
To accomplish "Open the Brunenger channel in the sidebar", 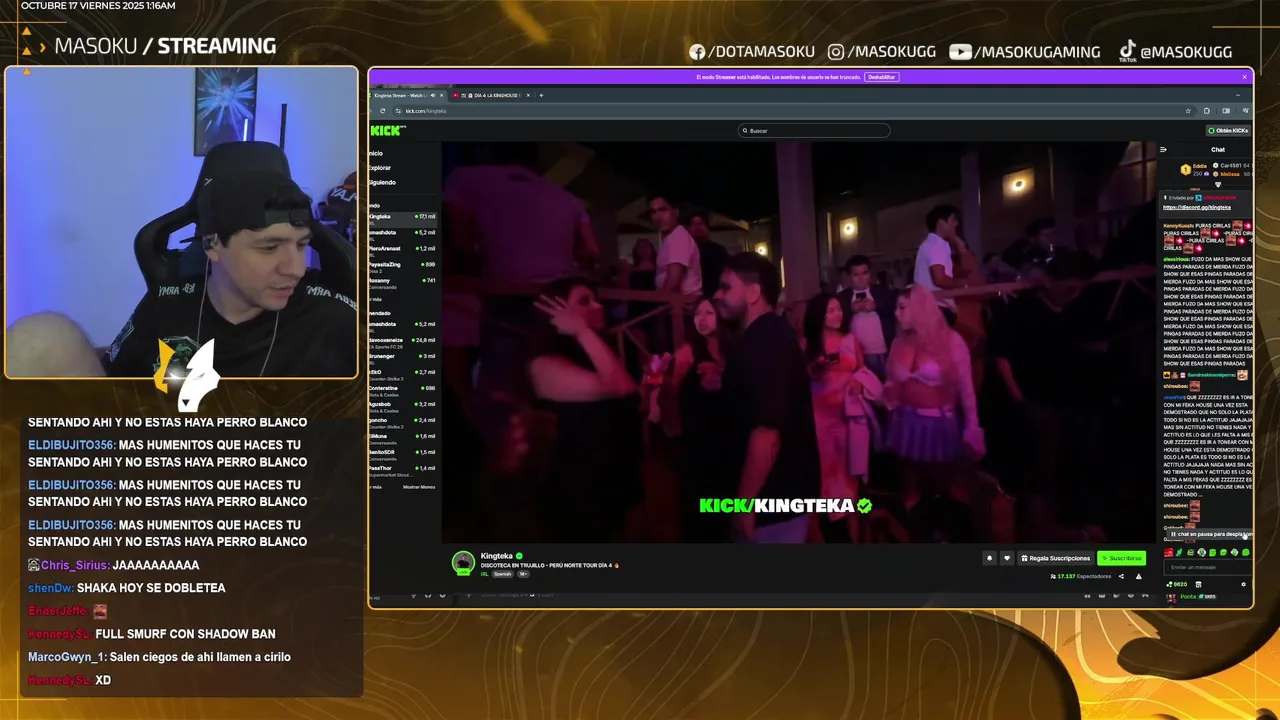I will click(x=402, y=358).
